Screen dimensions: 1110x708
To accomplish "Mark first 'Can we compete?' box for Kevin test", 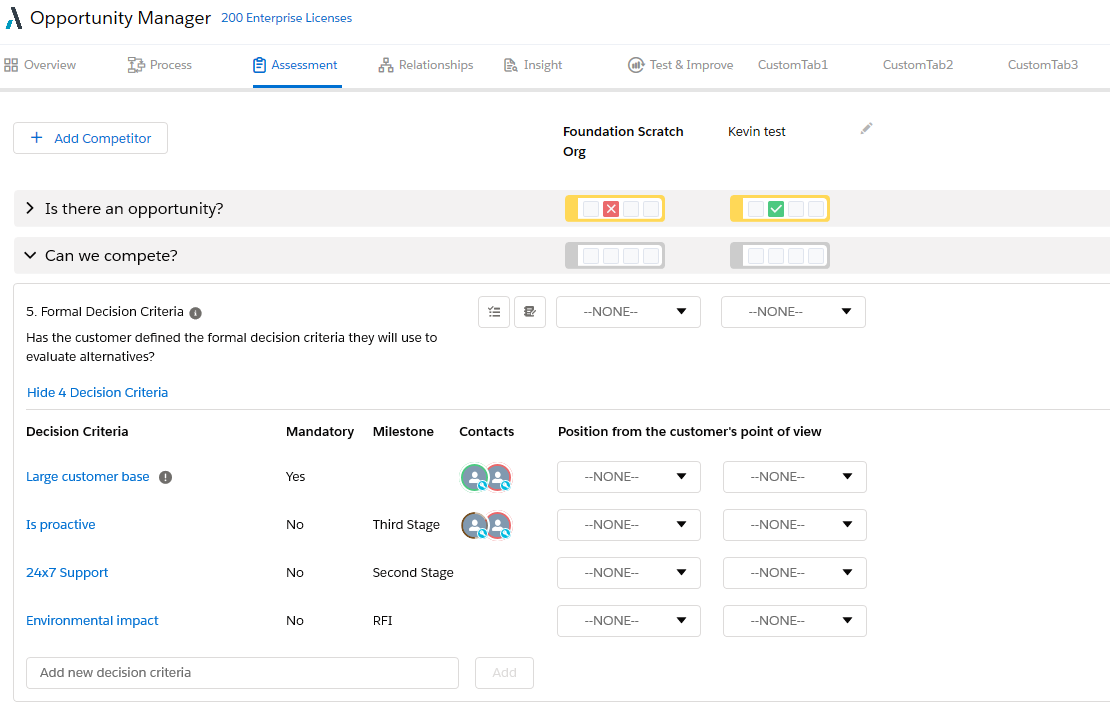I will (x=756, y=256).
